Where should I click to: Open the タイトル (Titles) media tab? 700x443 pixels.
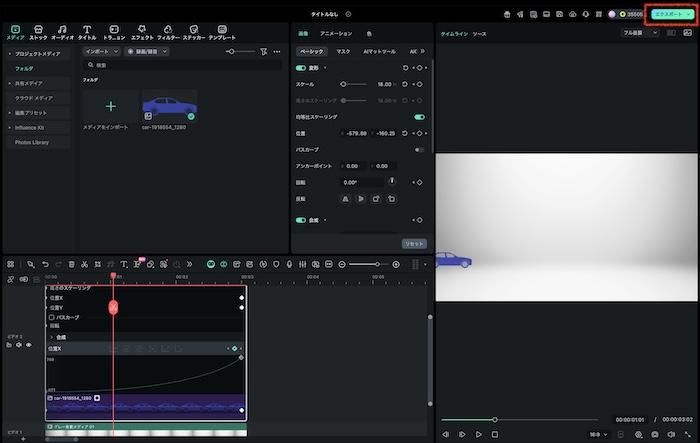coord(87,33)
